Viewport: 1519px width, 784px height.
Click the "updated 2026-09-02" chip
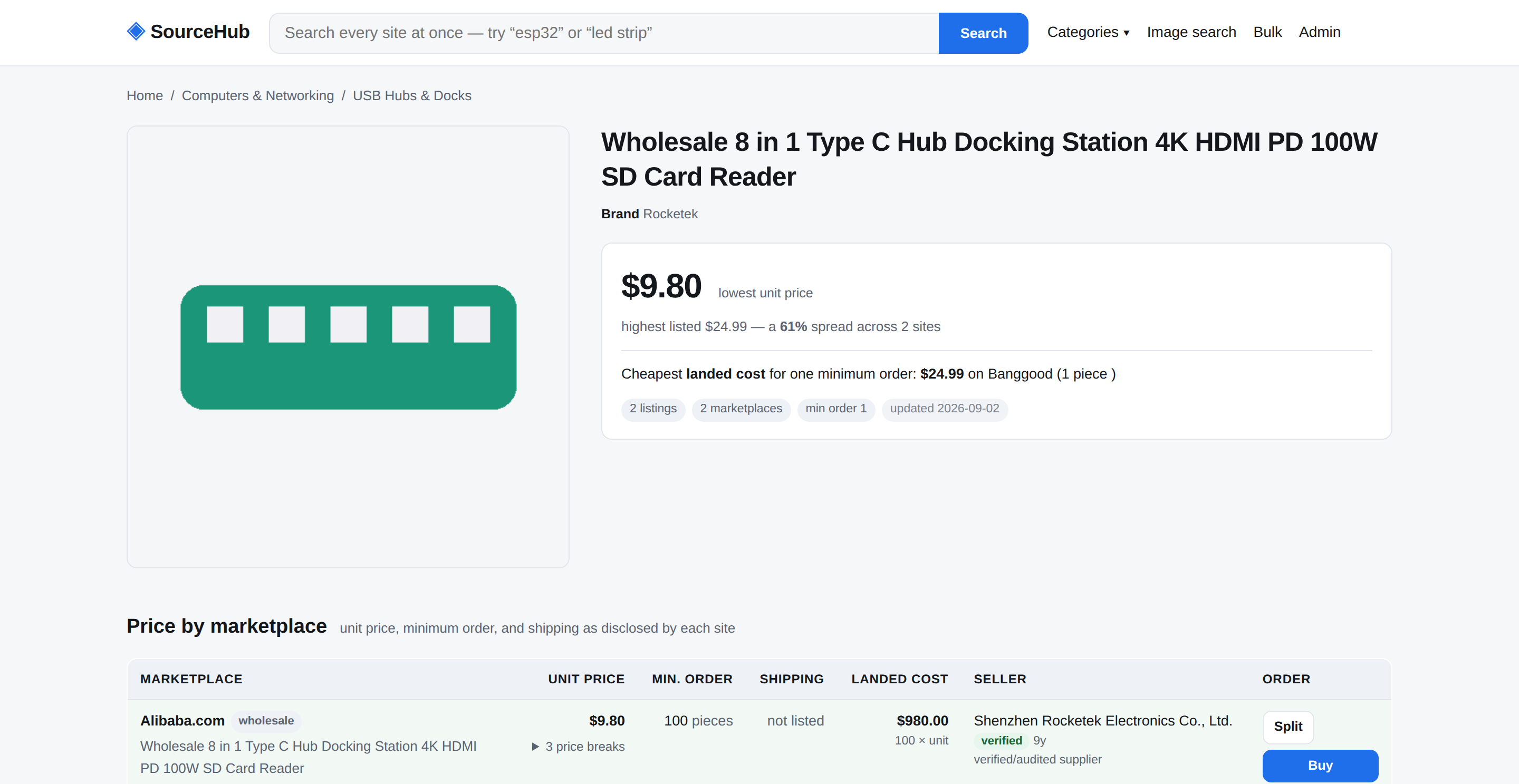tap(945, 409)
